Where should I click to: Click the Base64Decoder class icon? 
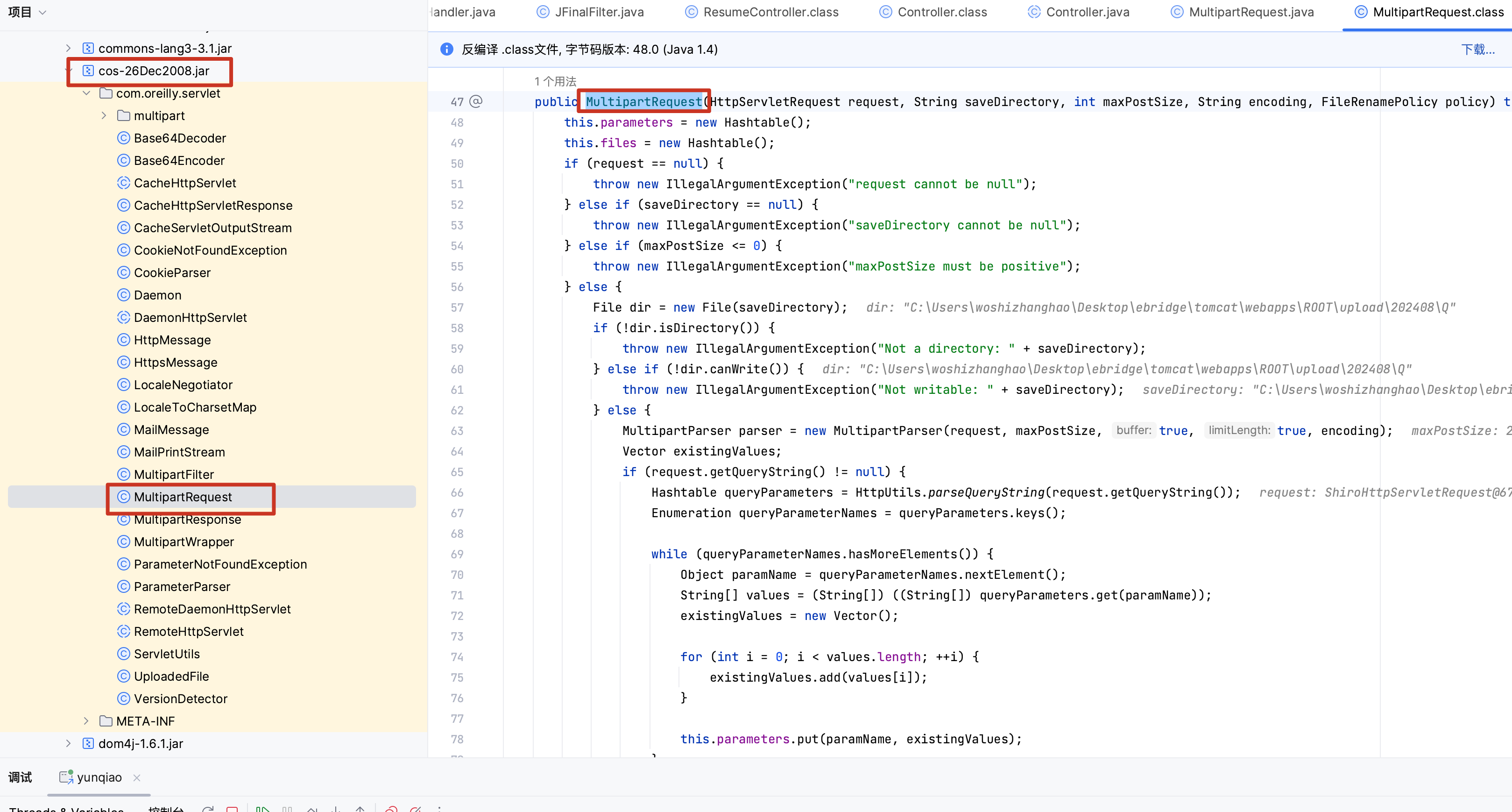click(123, 138)
